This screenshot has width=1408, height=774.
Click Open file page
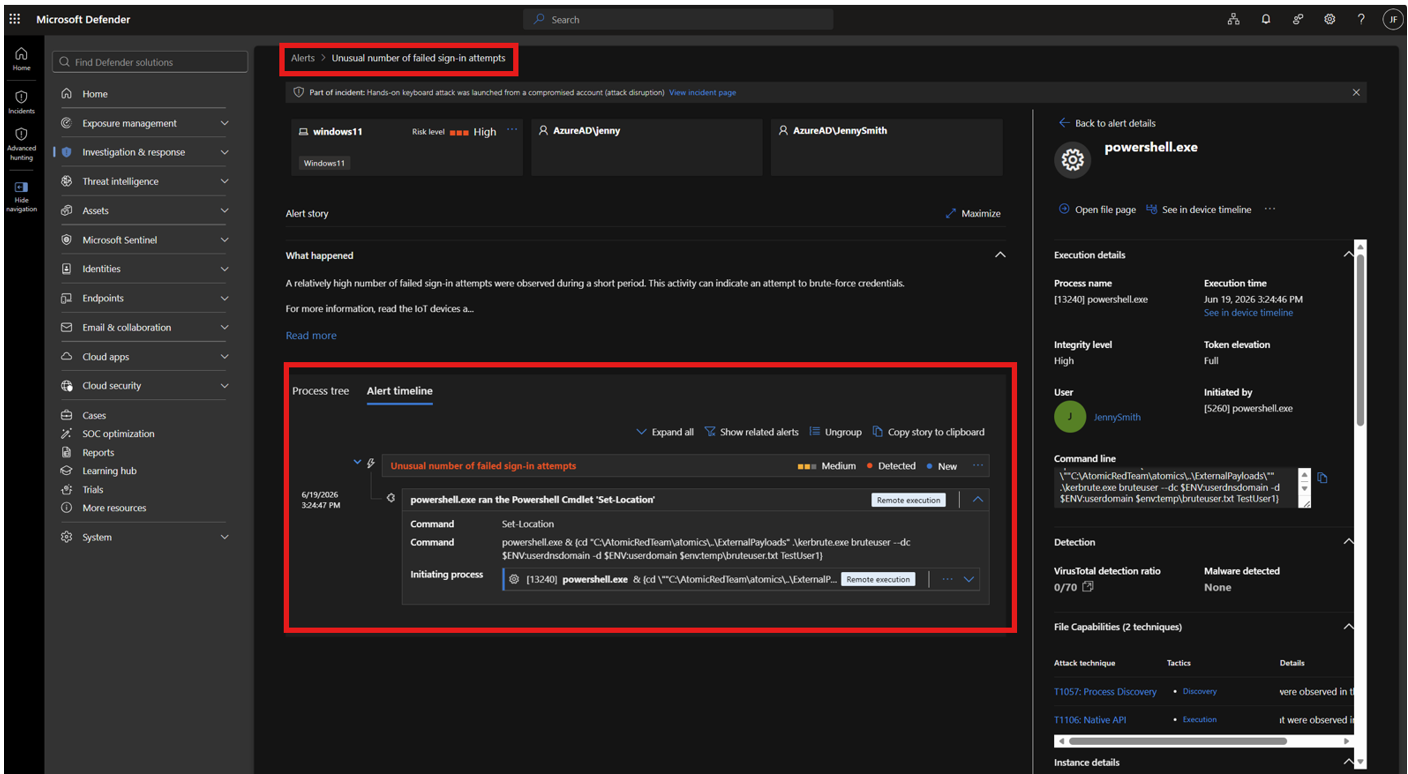click(1097, 210)
